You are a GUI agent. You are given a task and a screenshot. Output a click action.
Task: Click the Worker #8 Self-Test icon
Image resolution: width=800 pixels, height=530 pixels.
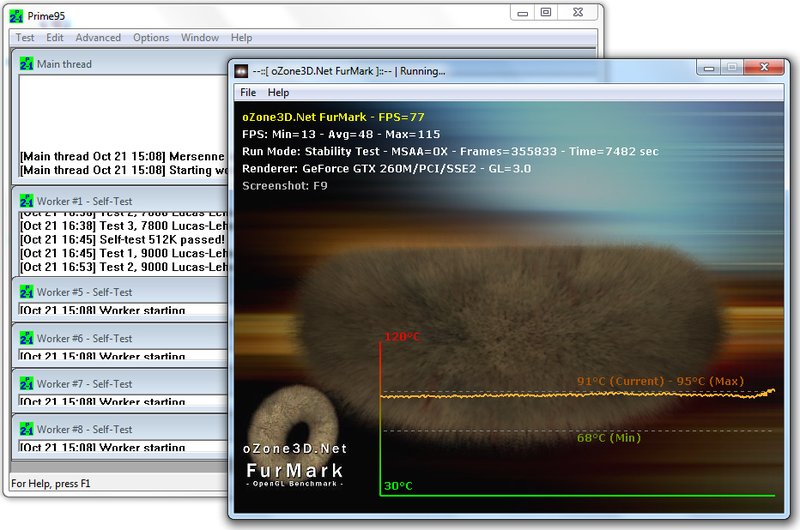coord(27,430)
